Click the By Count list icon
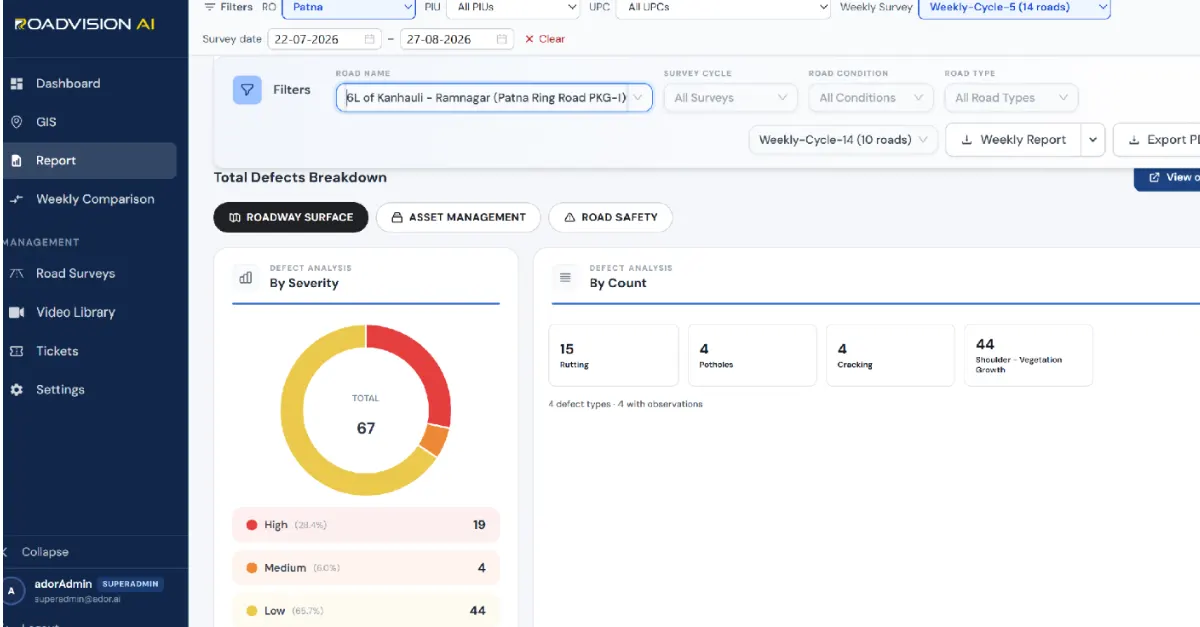This screenshot has height=627, width=1200. tap(565, 277)
